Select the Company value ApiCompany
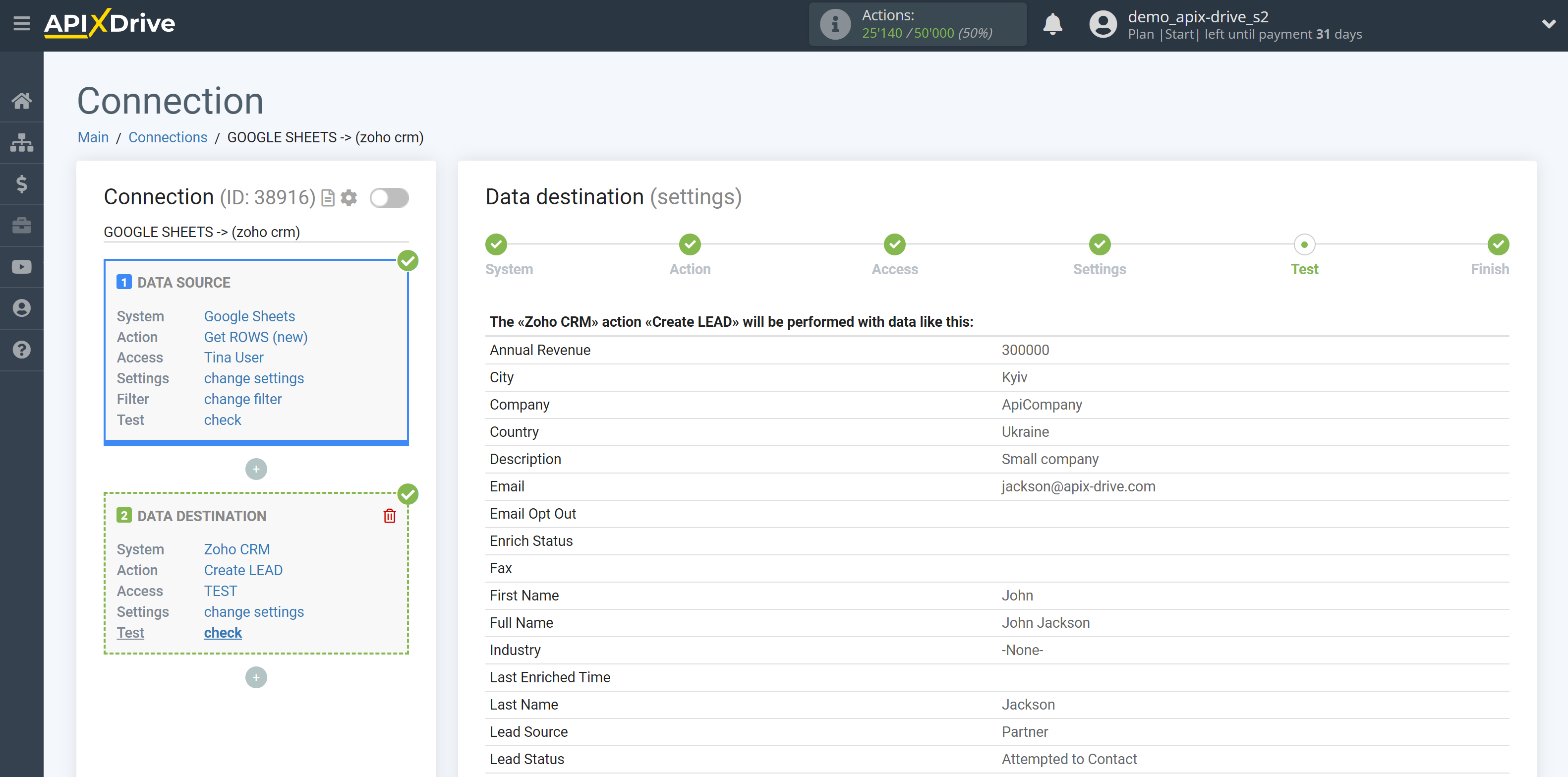The width and height of the screenshot is (1568, 777). (x=1042, y=405)
